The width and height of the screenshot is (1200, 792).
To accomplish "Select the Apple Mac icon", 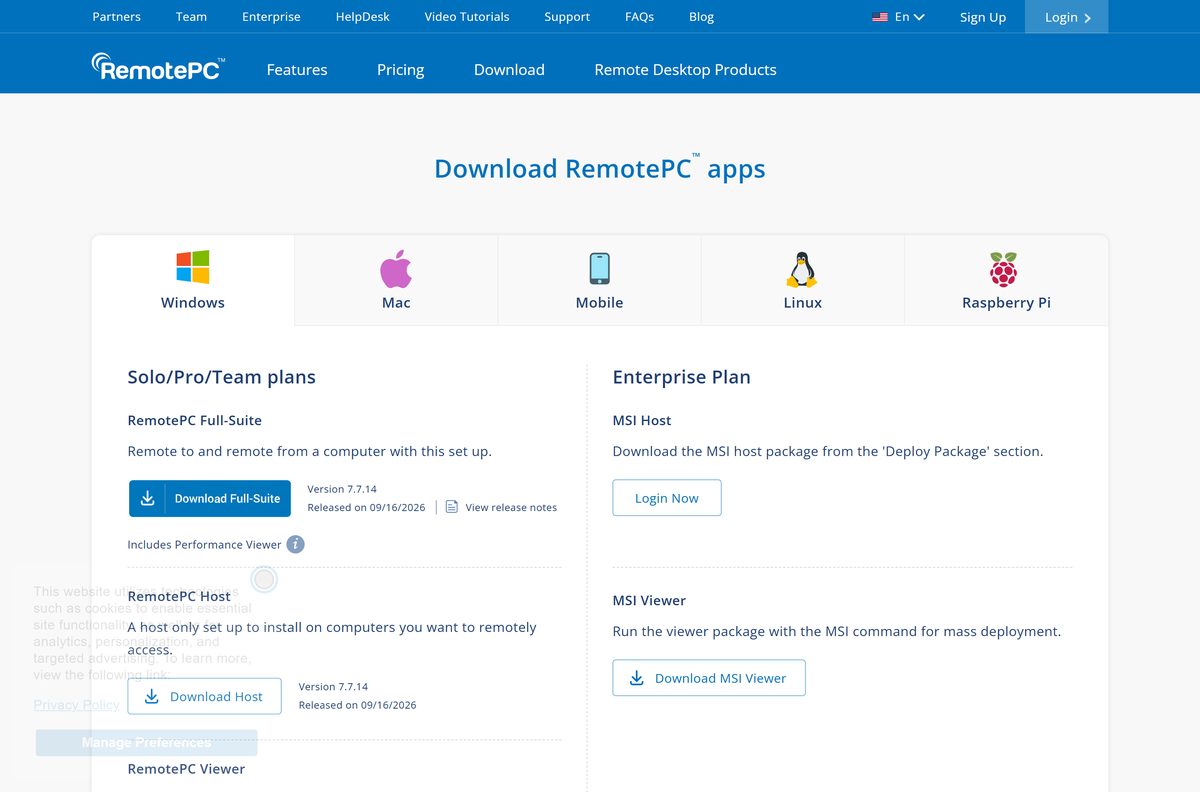I will click(x=396, y=268).
